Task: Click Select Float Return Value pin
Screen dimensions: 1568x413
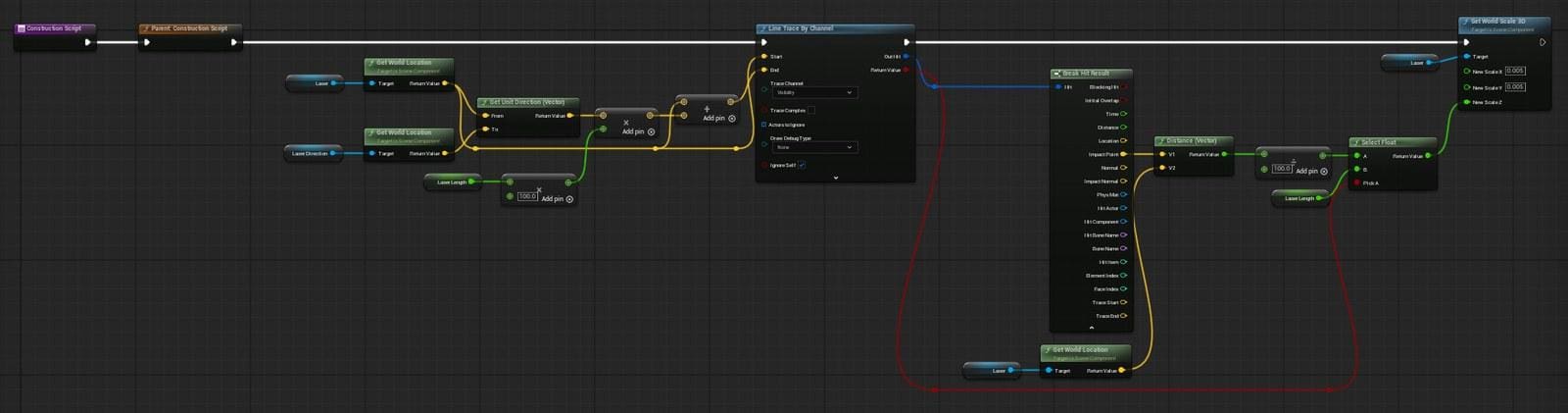Action: [1428, 155]
